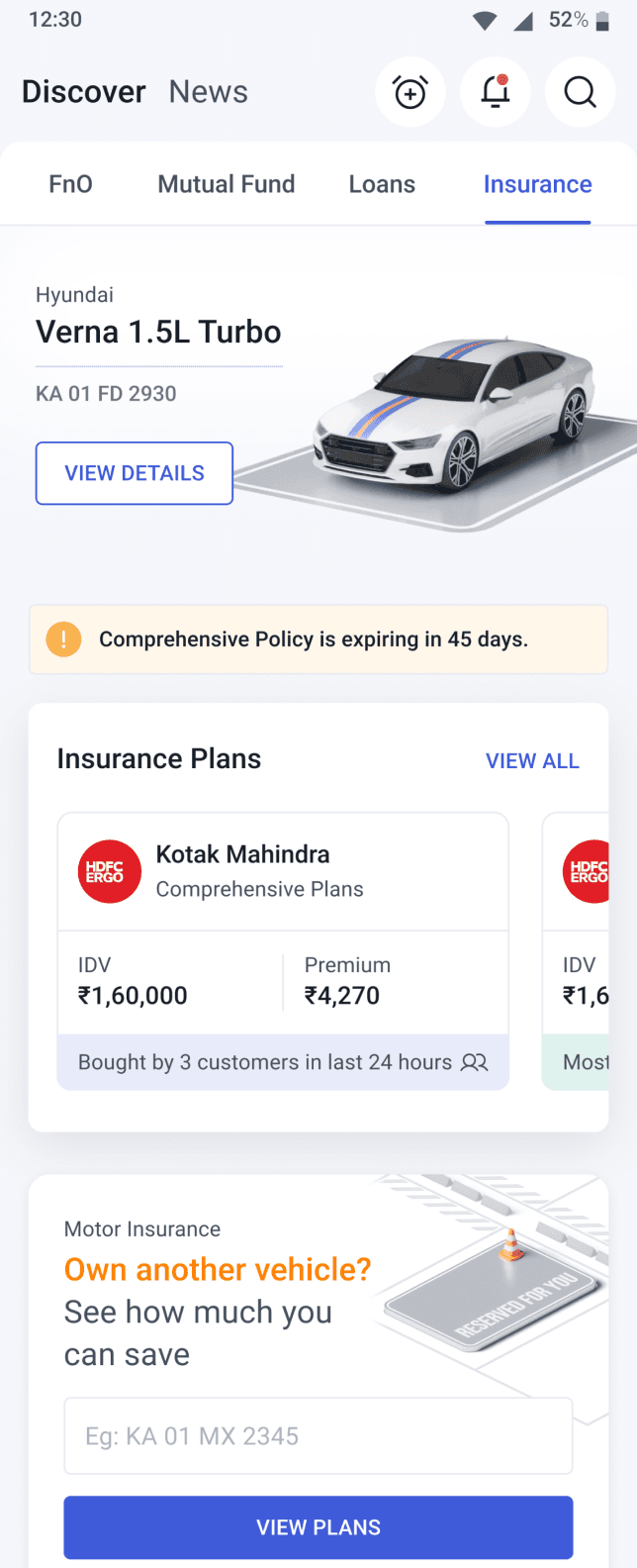637x1568 pixels.
Task: Tap the vehicle number input field
Action: (x=318, y=1436)
